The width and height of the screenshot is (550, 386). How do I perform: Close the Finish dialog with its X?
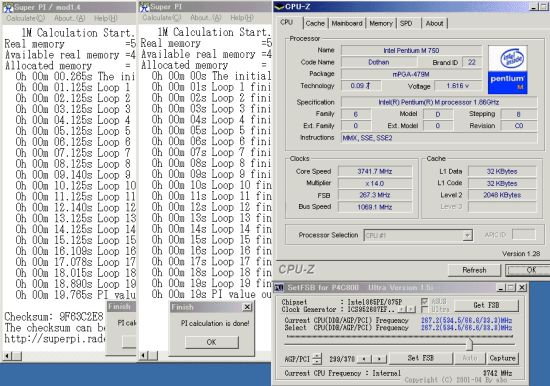247,307
